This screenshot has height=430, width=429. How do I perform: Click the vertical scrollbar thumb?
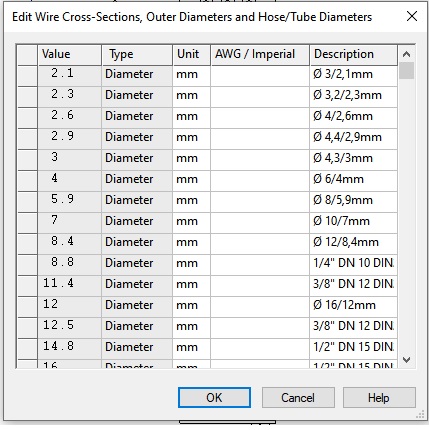[406, 70]
